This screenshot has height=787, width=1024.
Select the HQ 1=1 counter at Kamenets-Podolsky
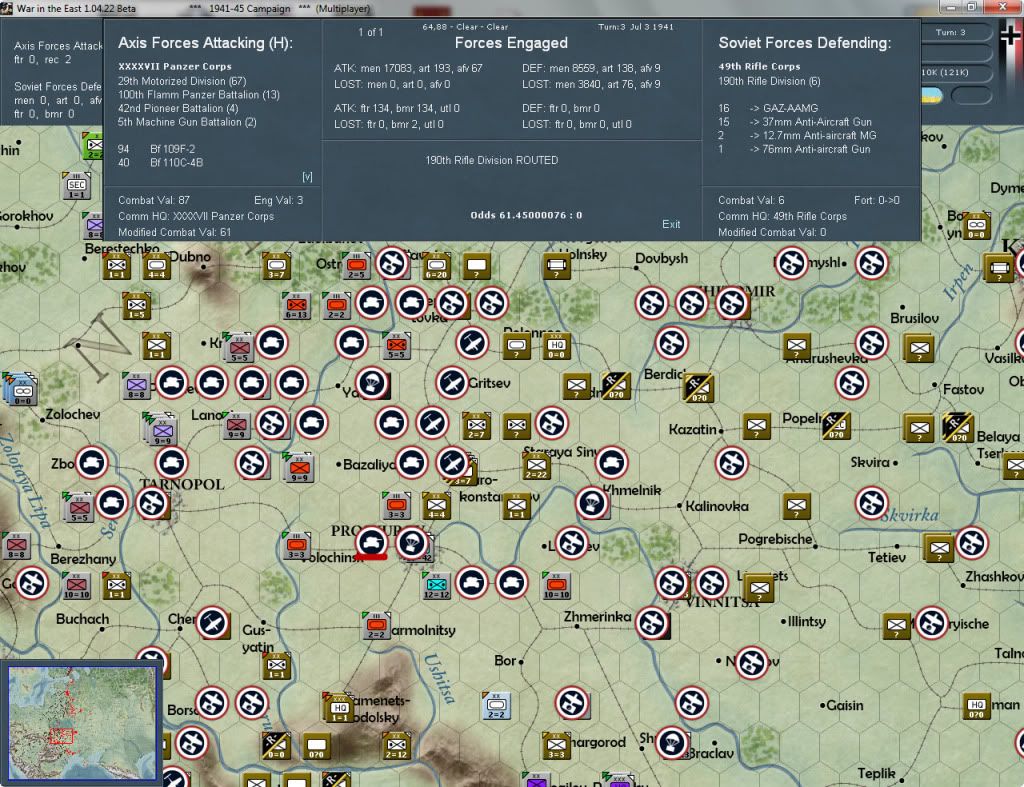339,708
